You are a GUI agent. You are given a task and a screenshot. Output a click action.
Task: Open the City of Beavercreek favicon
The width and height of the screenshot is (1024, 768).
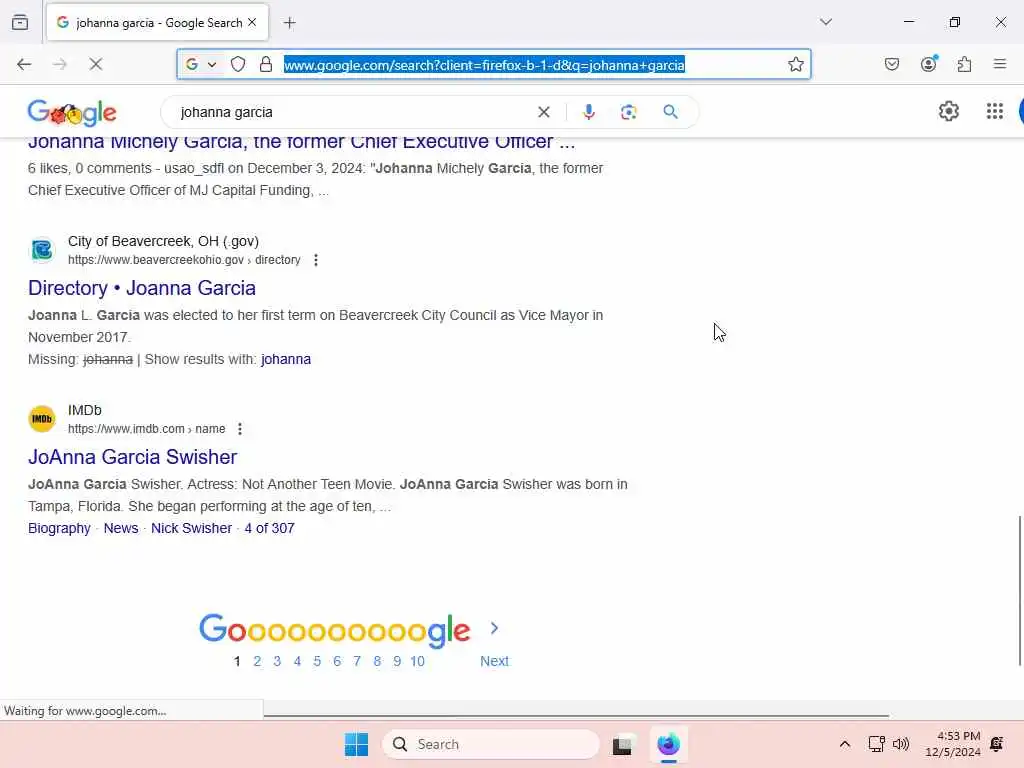pos(42,250)
